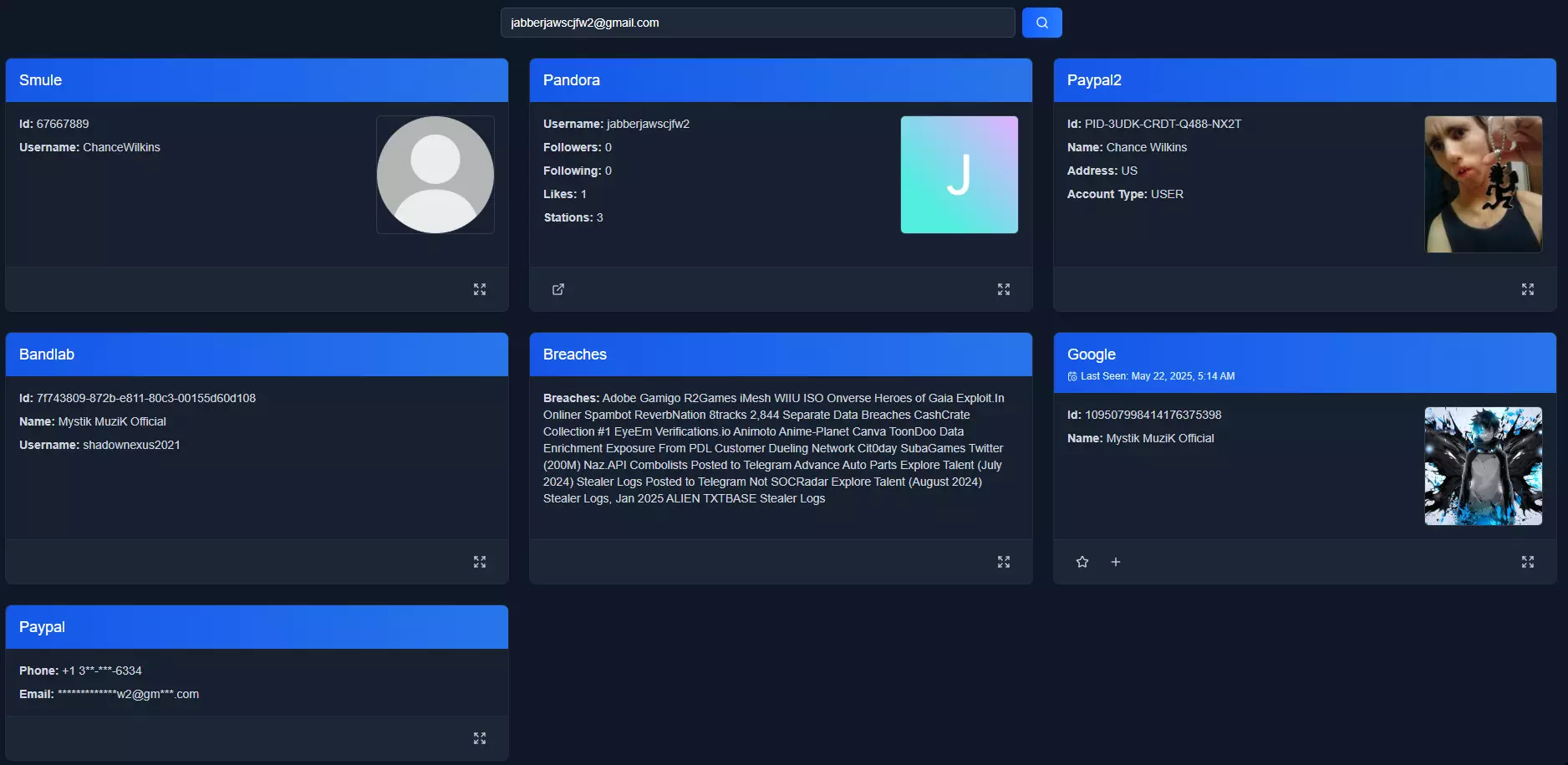Select Bandlab name Mystik MuziK Official
Screen dimensions: 1568x765
(112, 421)
